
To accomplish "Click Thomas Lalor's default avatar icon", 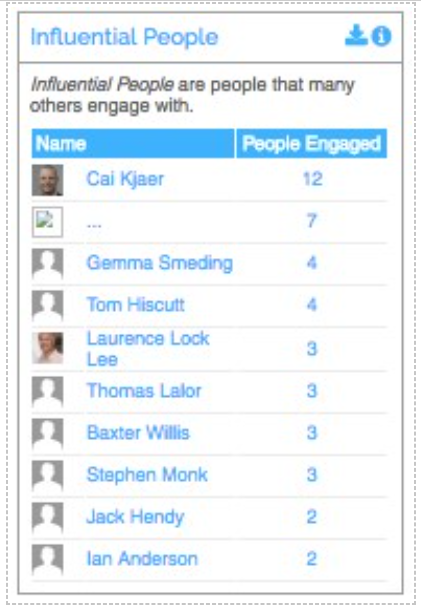I will click(x=47, y=391).
